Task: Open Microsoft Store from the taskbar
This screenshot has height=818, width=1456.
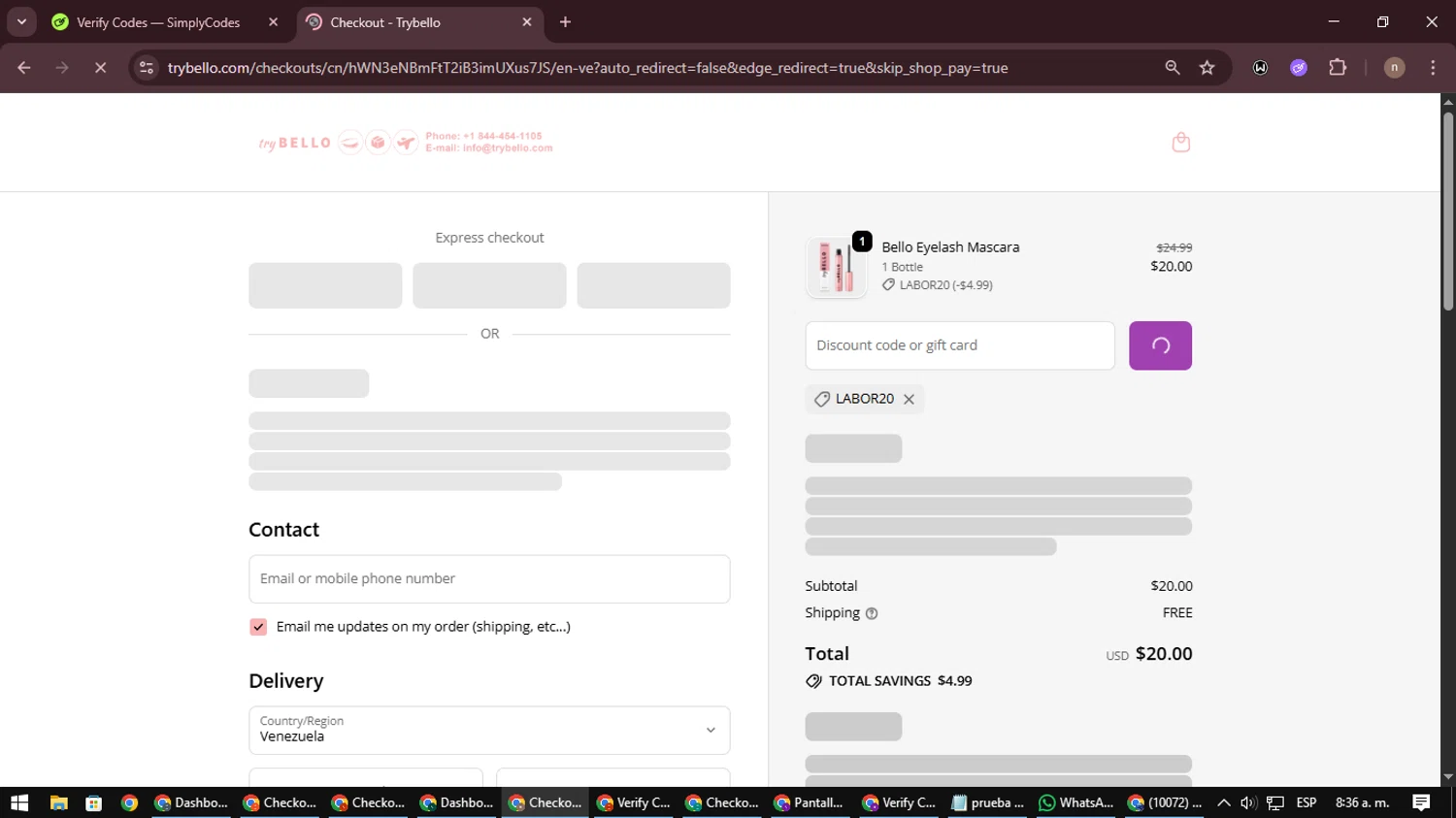Action: 94,802
